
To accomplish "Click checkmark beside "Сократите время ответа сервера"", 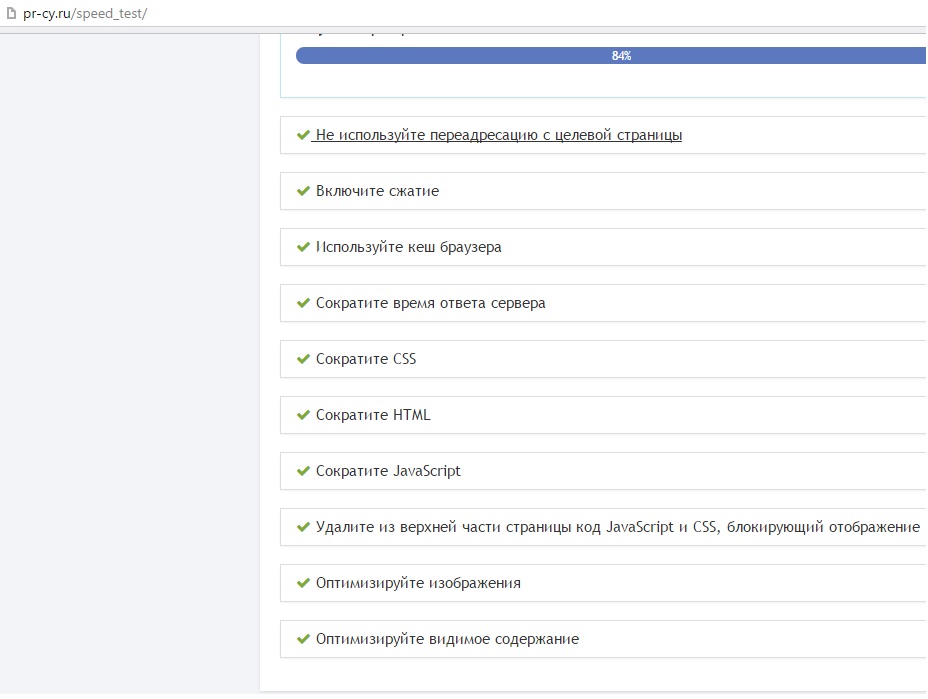I will point(303,303).
